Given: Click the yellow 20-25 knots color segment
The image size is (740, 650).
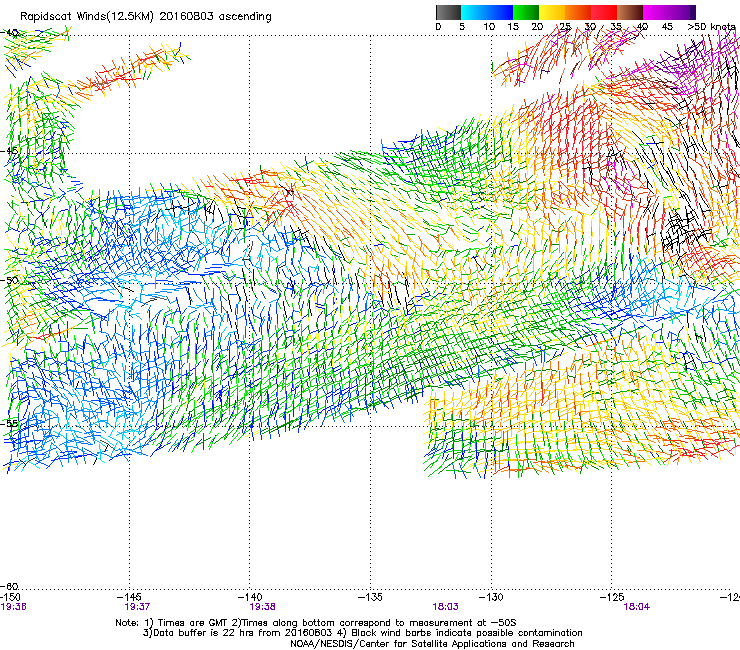Looking at the screenshot, I should point(552,12).
